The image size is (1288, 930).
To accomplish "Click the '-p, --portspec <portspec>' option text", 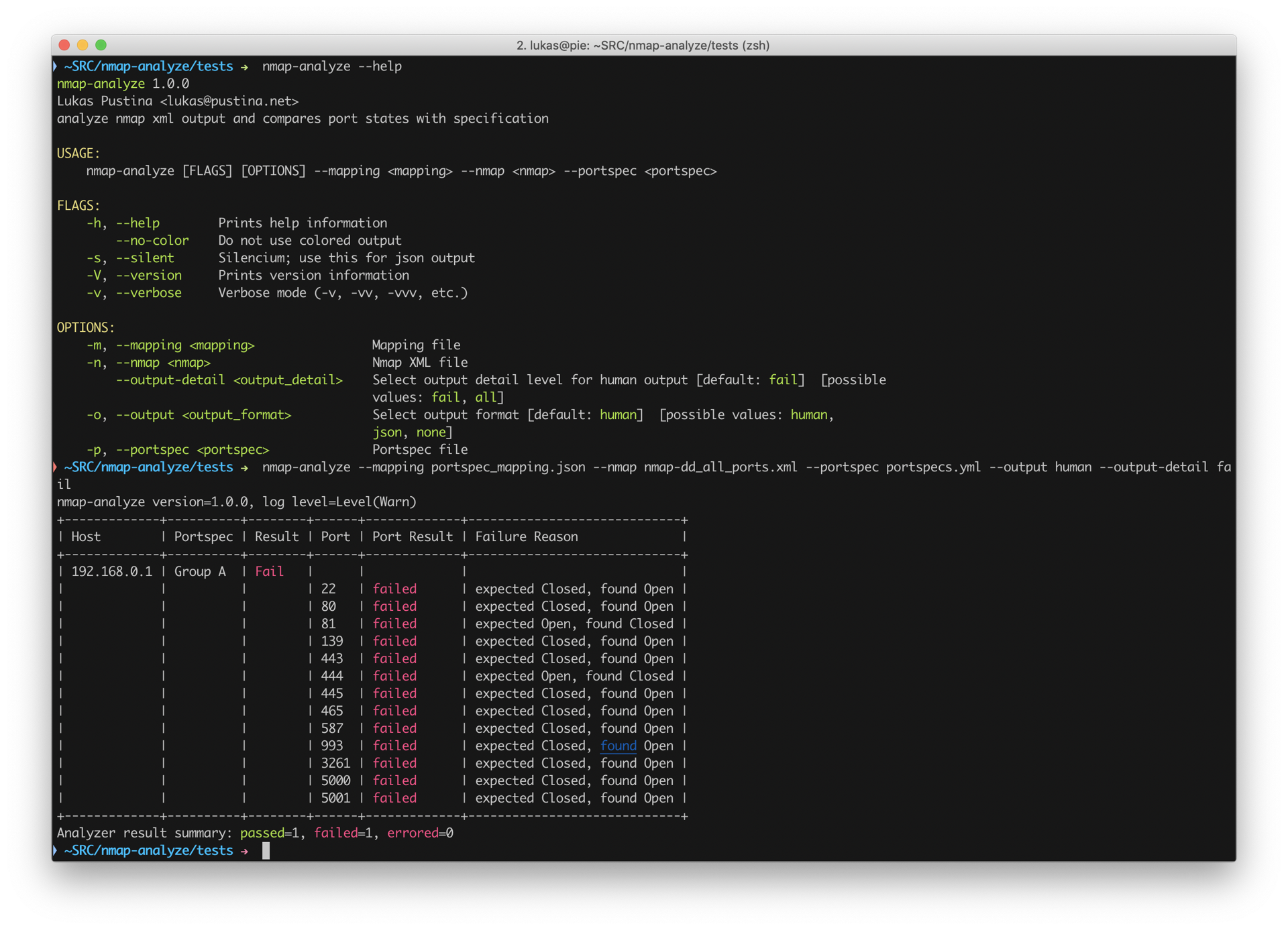I will 178,449.
